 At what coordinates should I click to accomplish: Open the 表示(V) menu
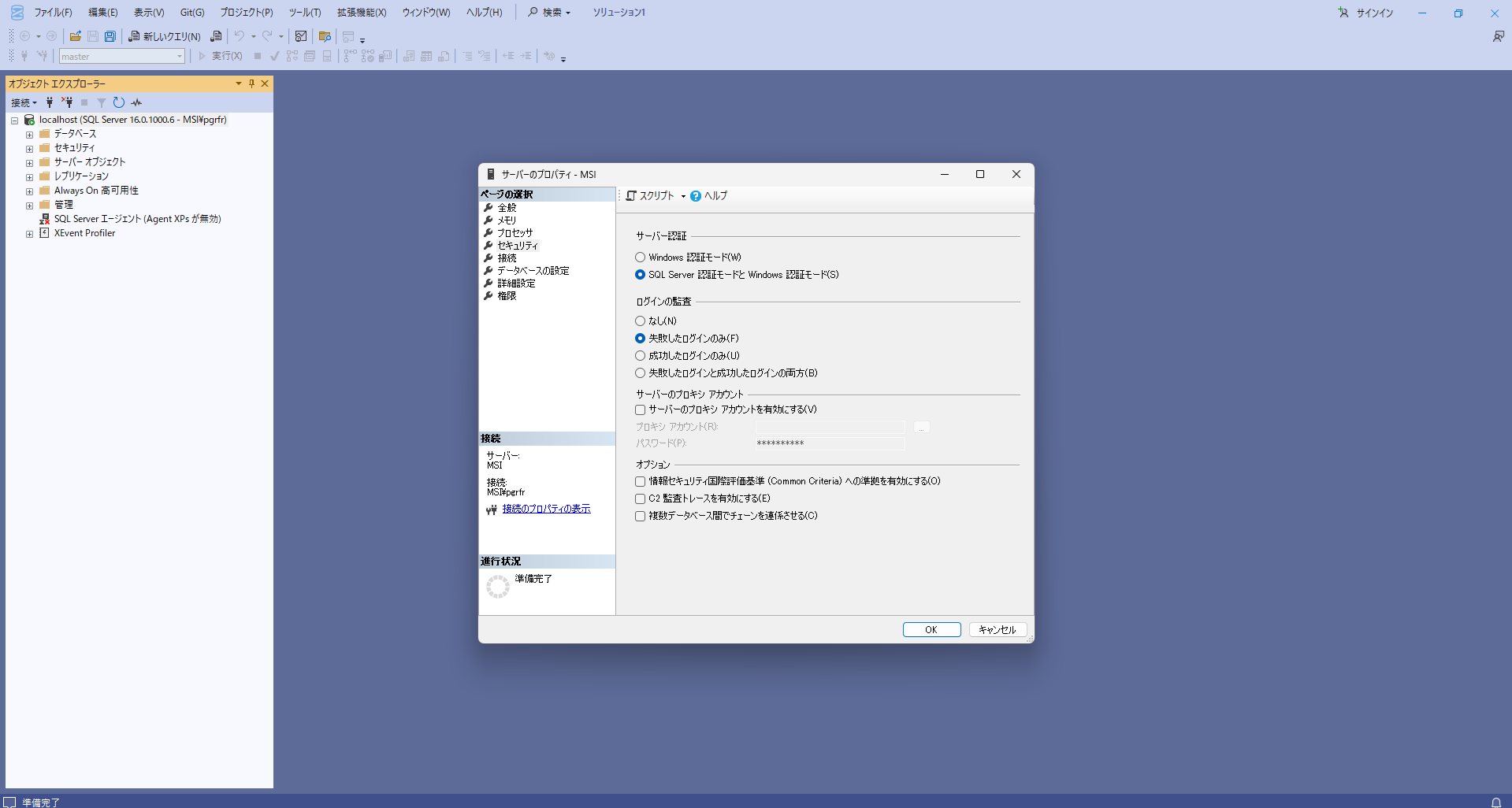(x=147, y=12)
